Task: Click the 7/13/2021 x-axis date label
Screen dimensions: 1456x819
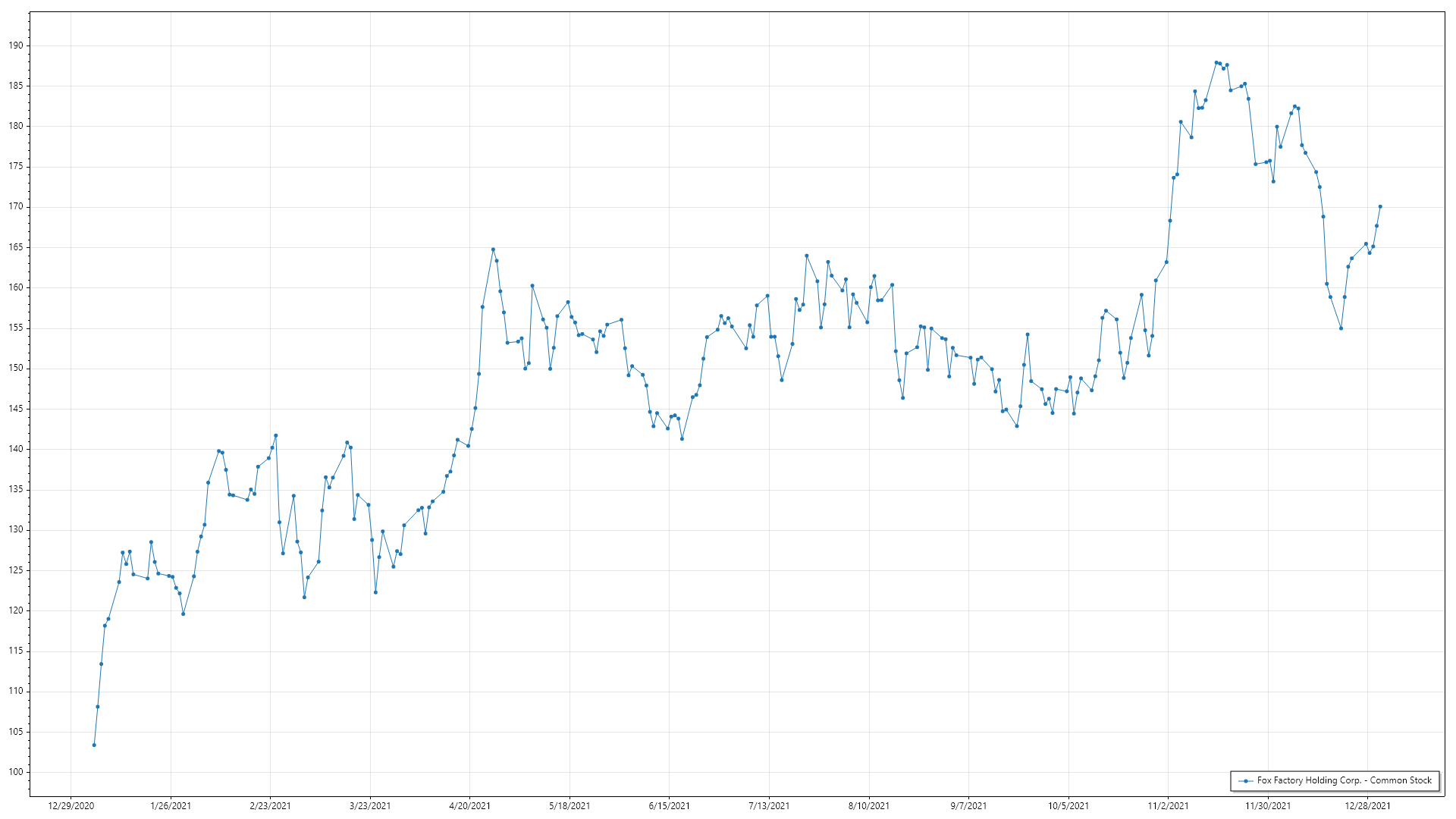Action: point(769,805)
